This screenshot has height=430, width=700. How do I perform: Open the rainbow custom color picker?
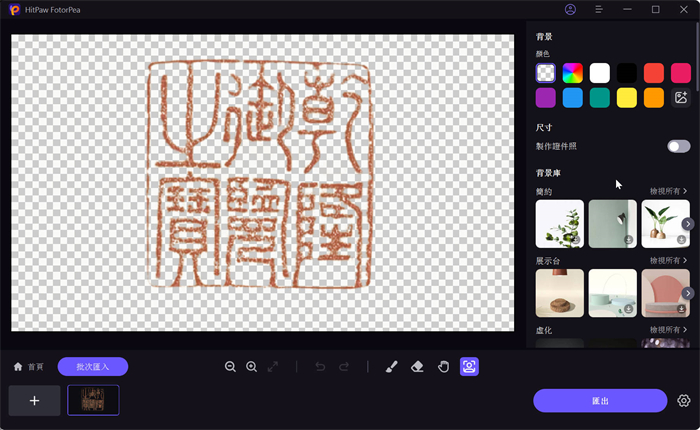pos(573,73)
